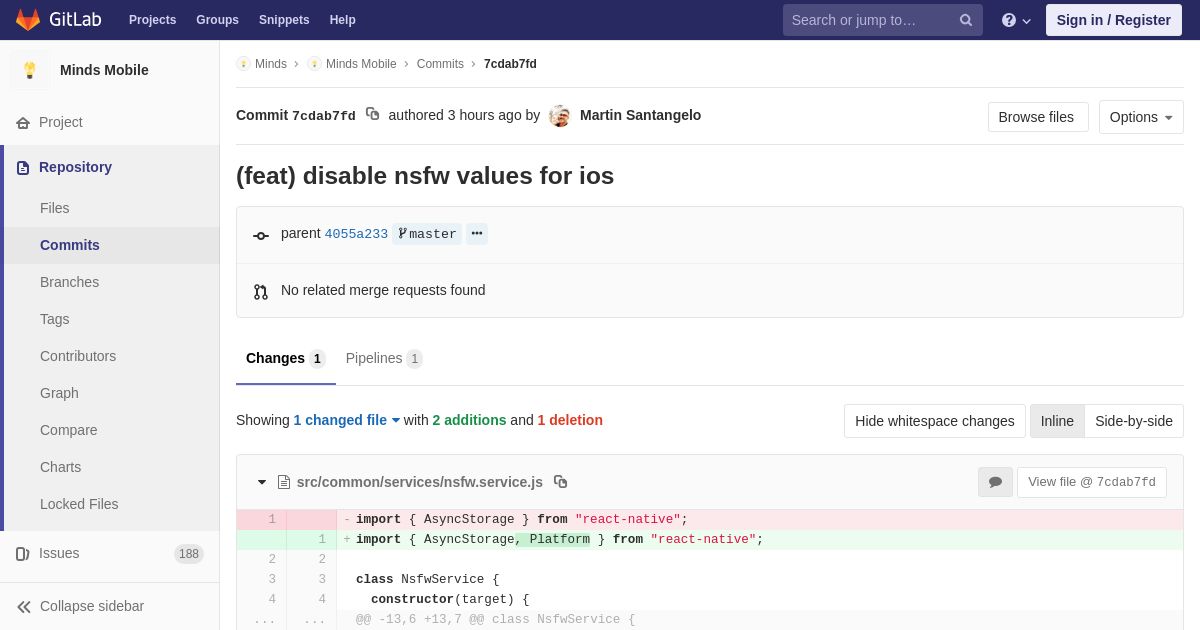Viewport: 1200px width, 630px height.
Task: Switch to Side-by-side diff view
Action: coord(1133,421)
